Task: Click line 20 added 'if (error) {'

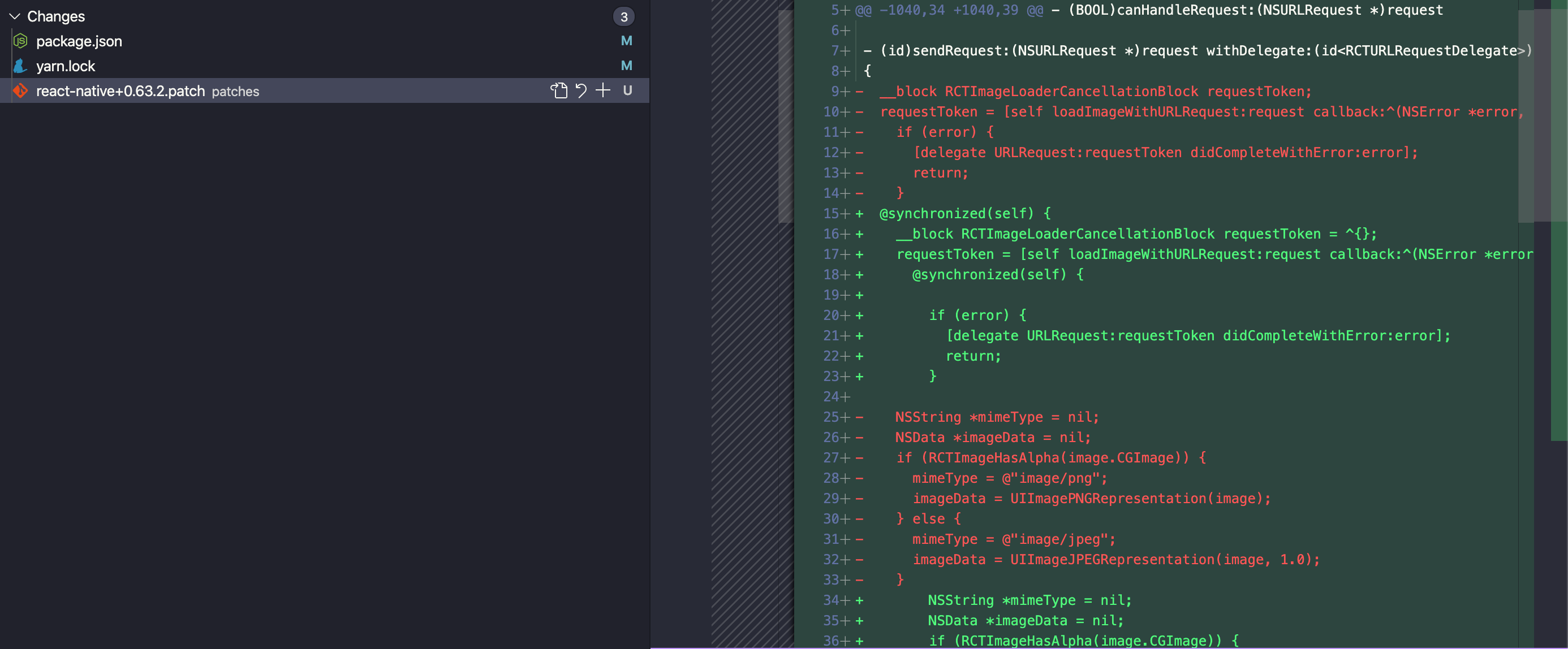Action: point(977,315)
